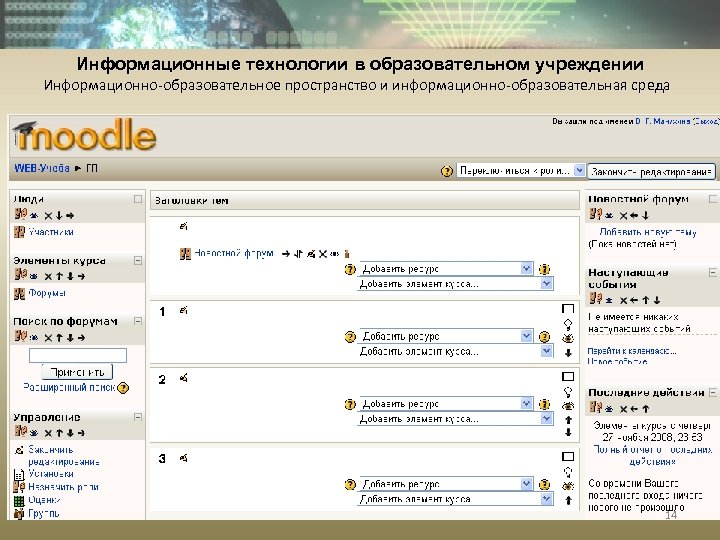Image resolution: width=720 pixels, height=540 pixels.
Task: Move Управление block right with arrow
Action: pyautogui.click(x=81, y=433)
